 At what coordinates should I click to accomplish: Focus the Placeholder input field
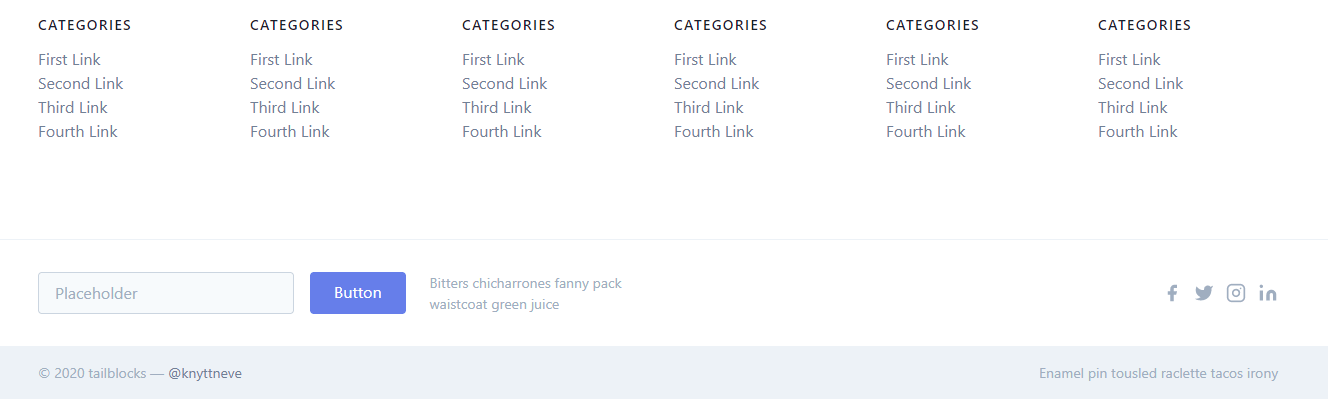(166, 293)
